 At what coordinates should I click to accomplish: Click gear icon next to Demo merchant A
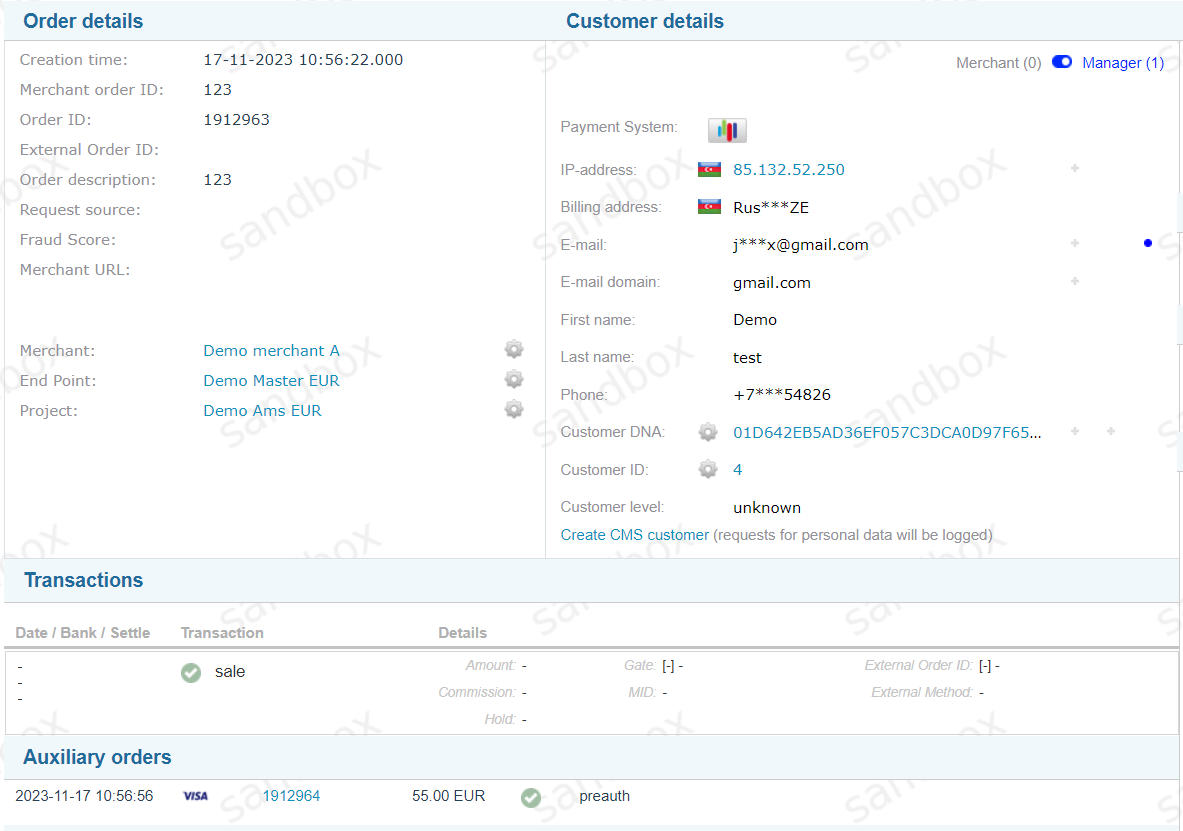(514, 349)
